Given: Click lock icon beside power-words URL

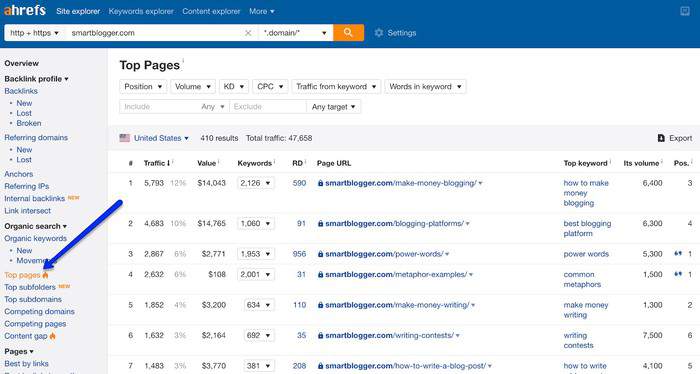Looking at the screenshot, I should 321,254.
